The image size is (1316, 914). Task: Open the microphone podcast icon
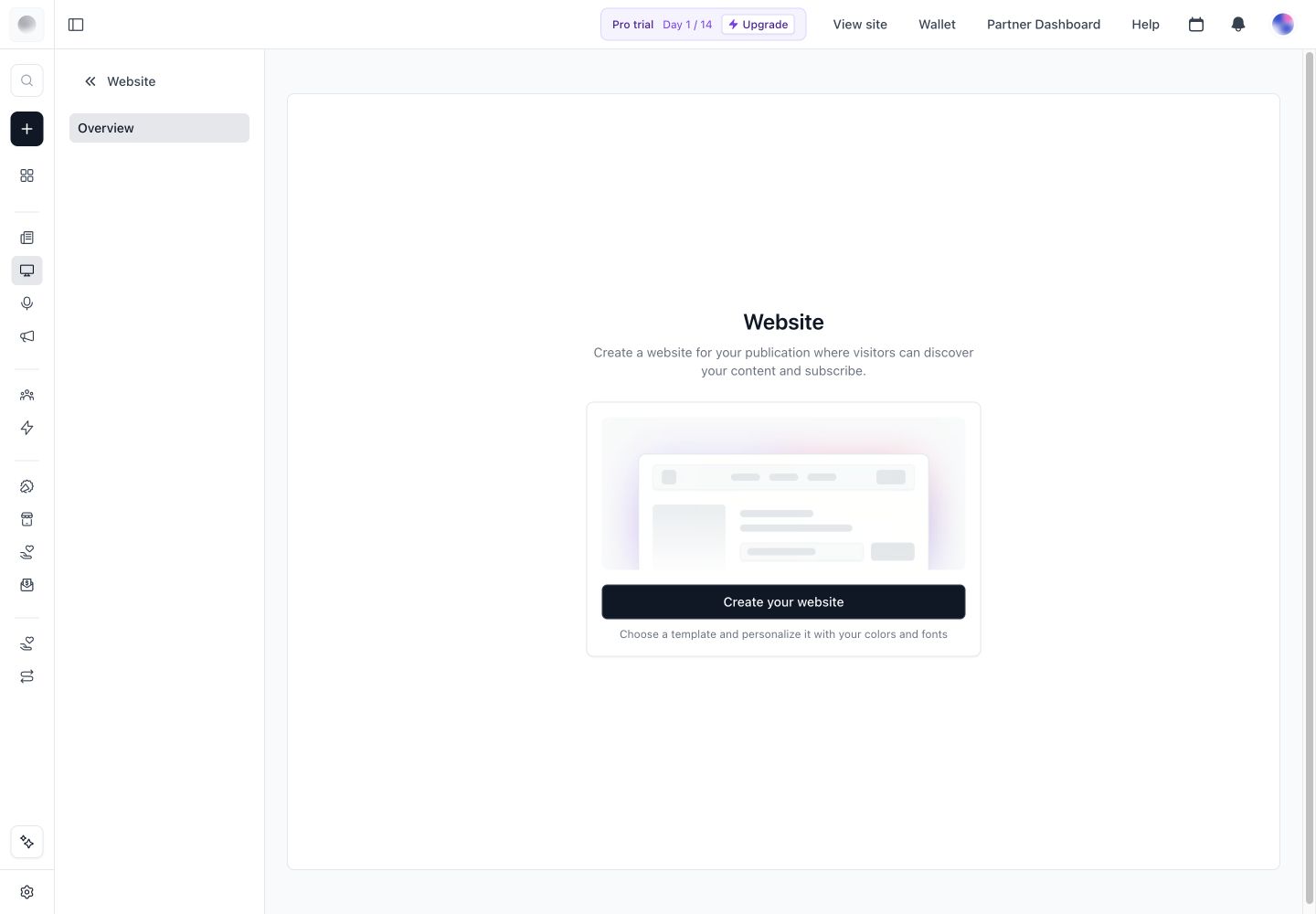coord(27,303)
